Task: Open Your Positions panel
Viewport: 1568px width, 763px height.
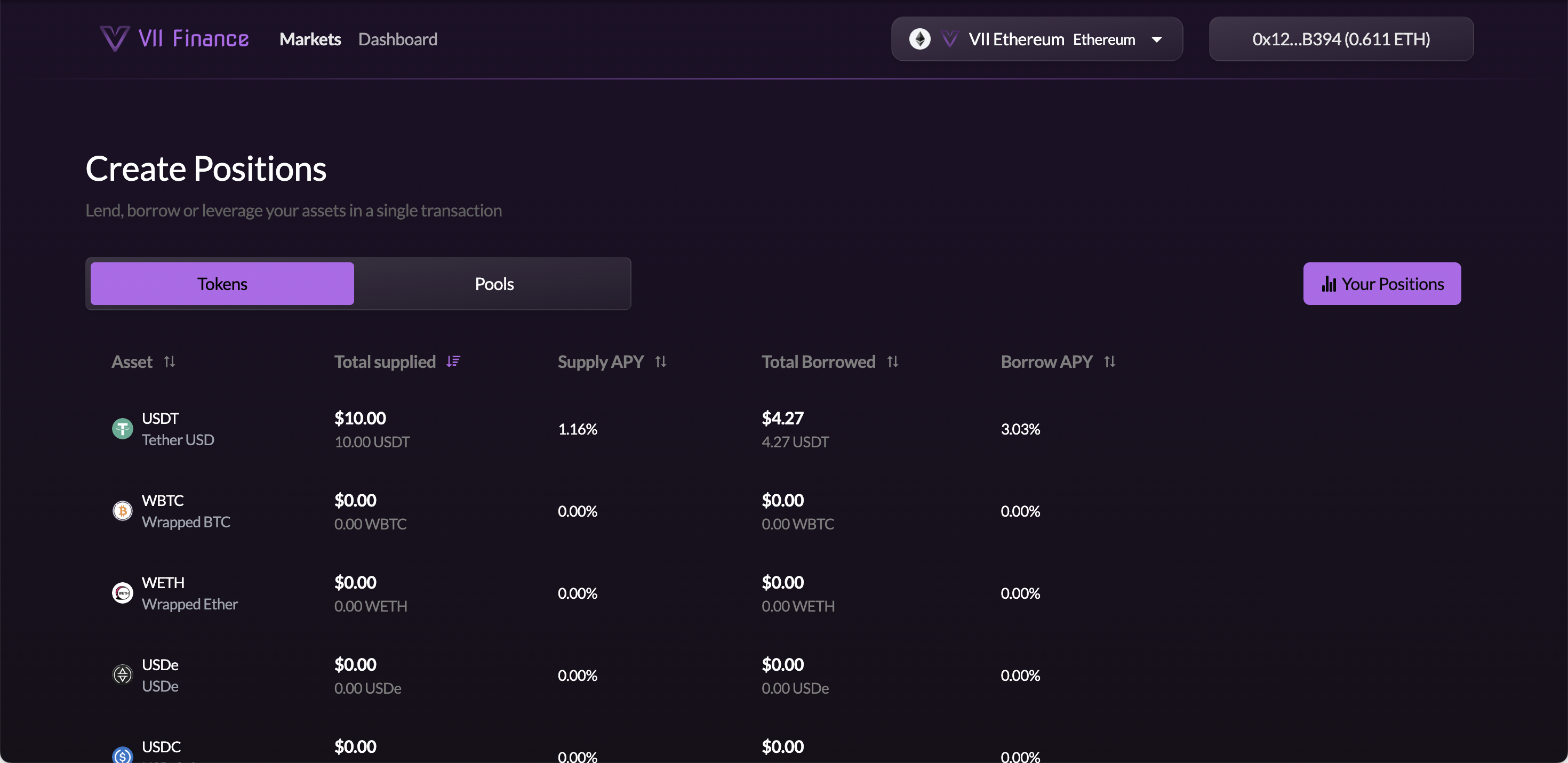Action: (x=1382, y=284)
